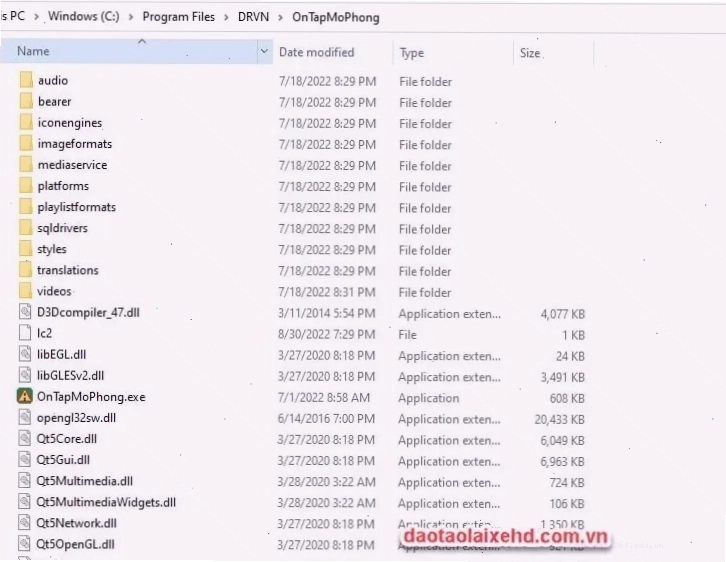Click the size value 6,963 KB
Screen dimensions: 726x562
[x=563, y=461]
